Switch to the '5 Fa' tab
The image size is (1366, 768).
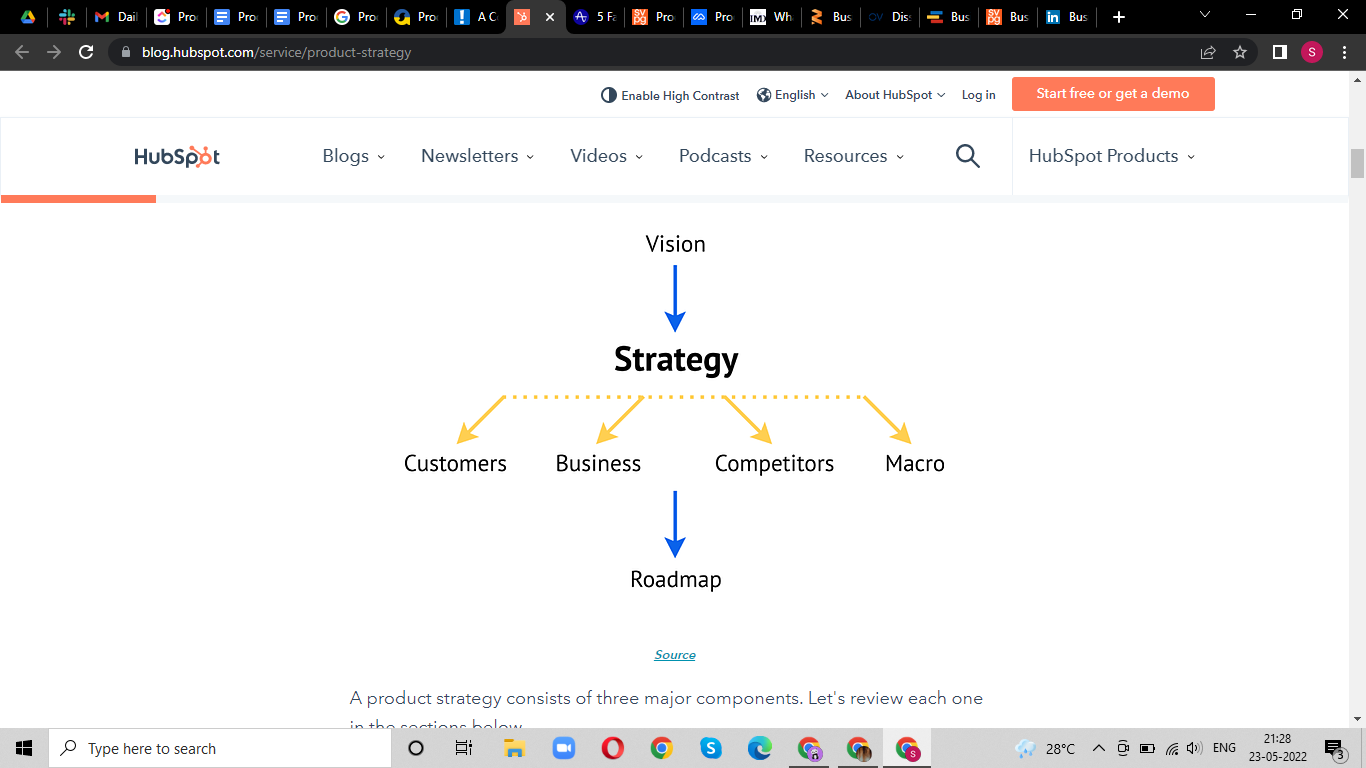[x=595, y=17]
